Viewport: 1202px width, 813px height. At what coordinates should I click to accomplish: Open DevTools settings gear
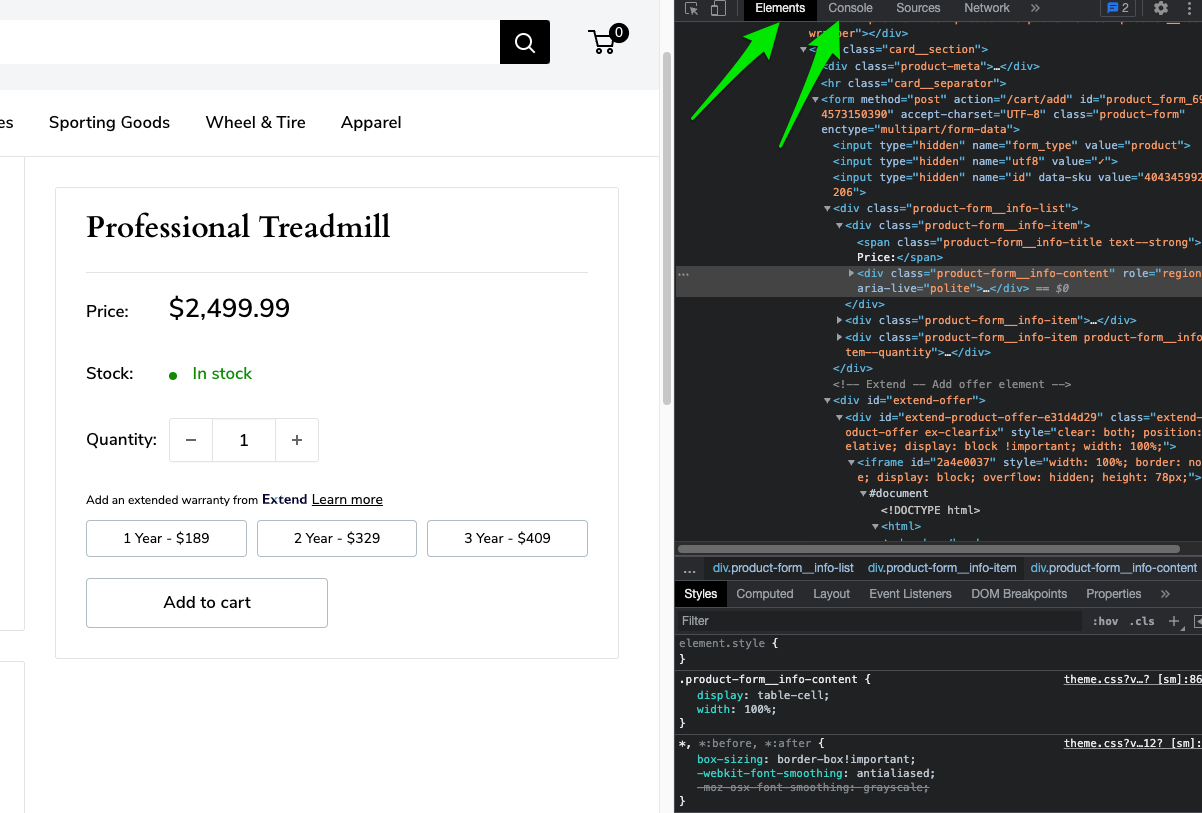[x=1161, y=8]
